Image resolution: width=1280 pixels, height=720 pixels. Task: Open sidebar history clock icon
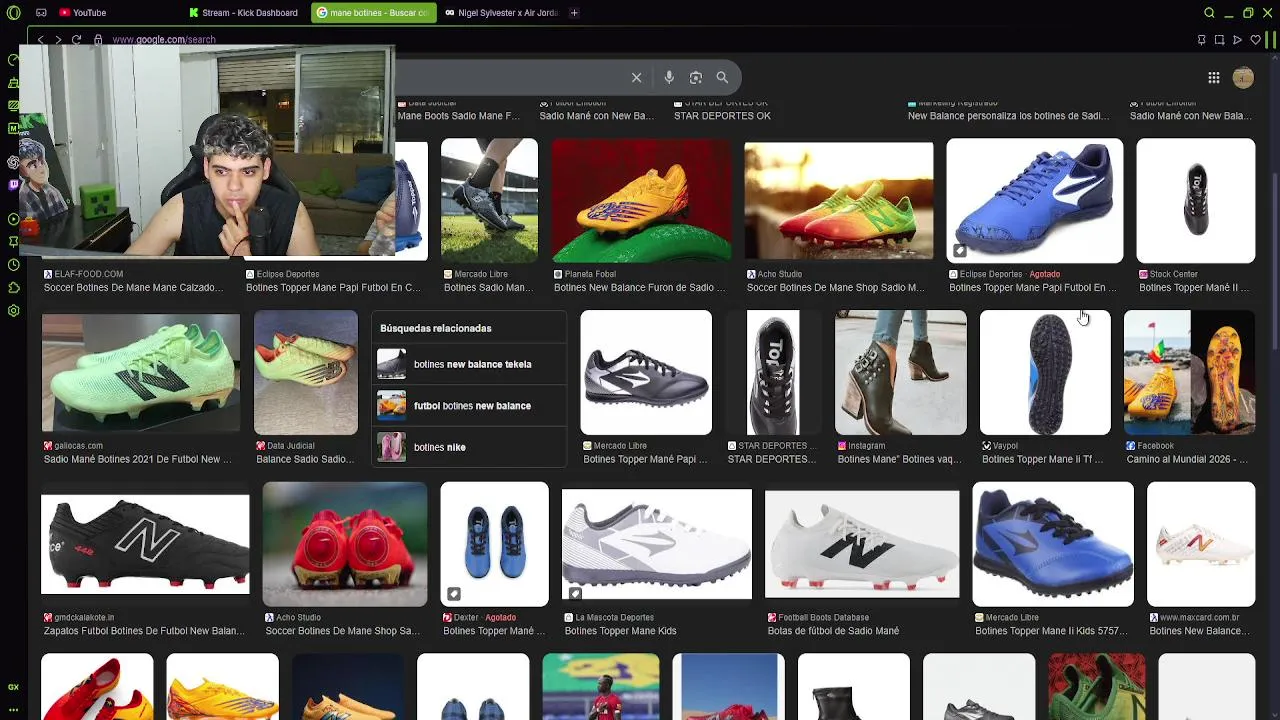[13, 265]
